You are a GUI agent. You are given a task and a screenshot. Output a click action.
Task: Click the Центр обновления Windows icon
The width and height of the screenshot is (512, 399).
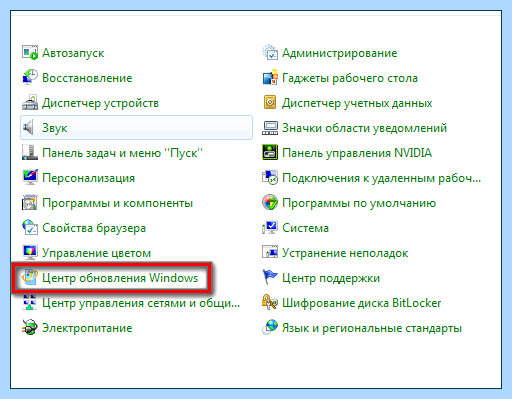click(30, 278)
